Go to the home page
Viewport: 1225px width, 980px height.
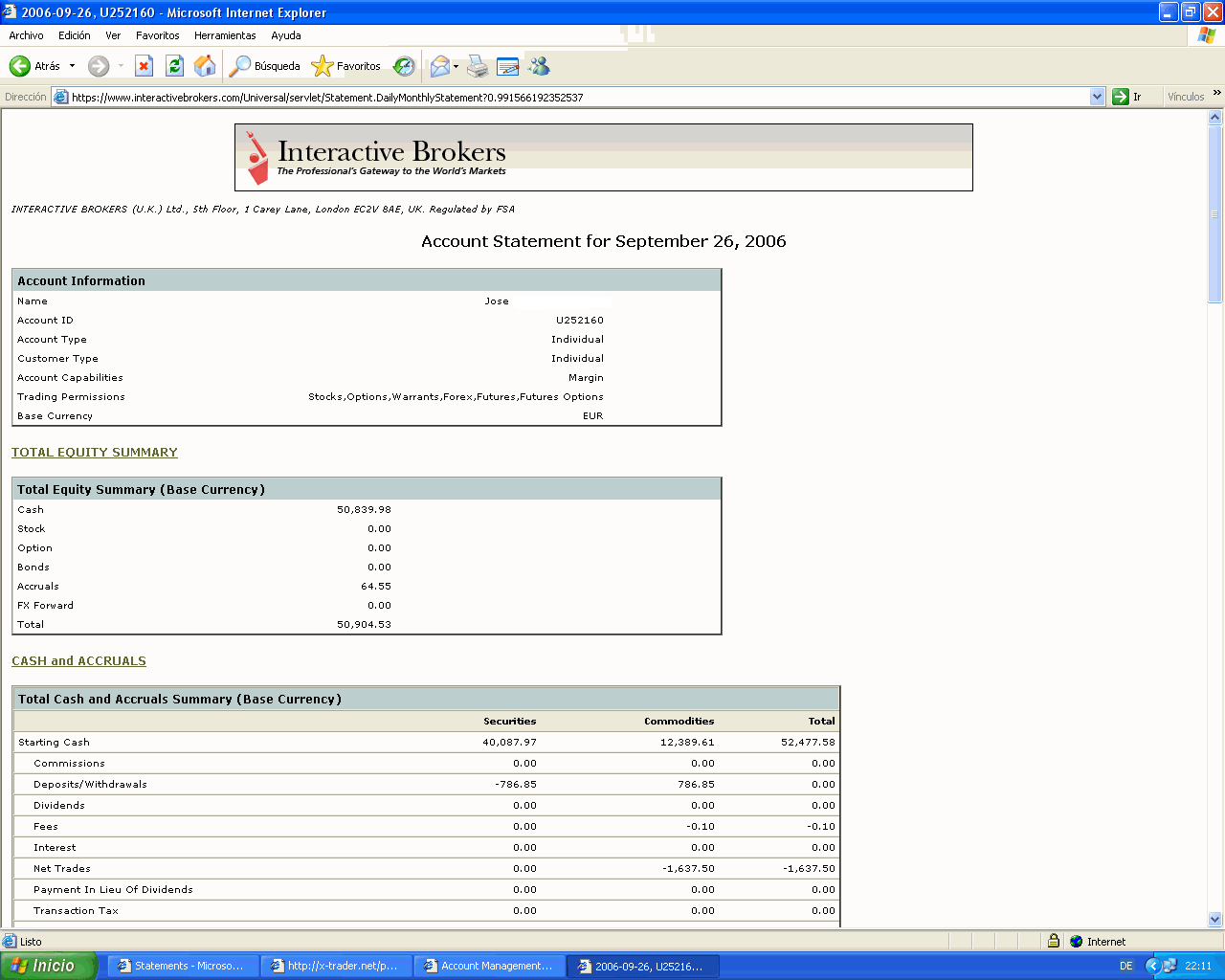tap(205, 66)
